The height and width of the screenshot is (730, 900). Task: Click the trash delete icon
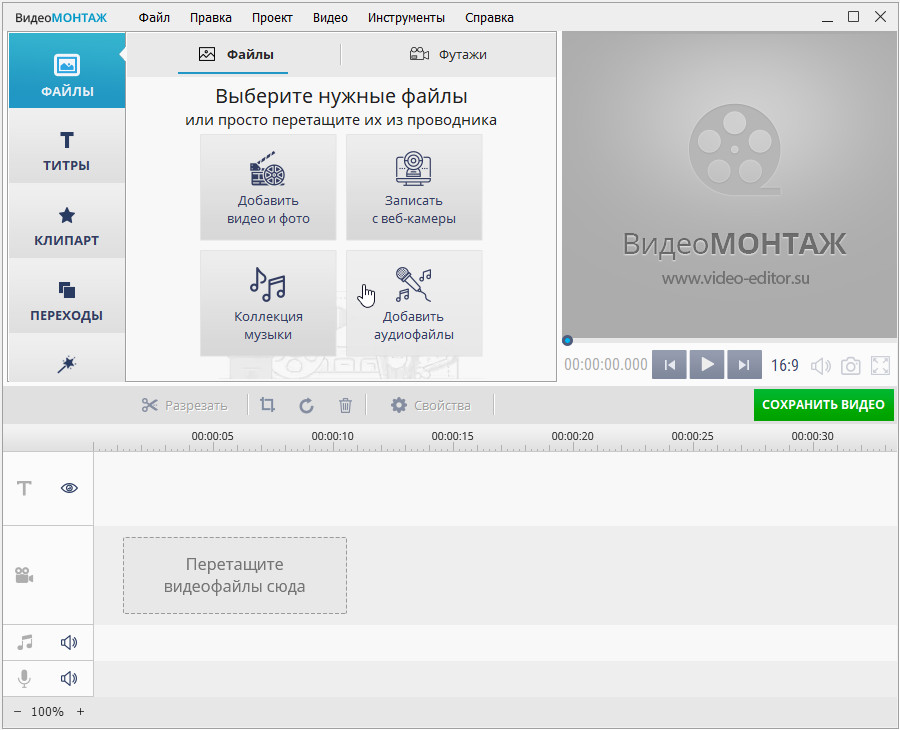point(345,405)
